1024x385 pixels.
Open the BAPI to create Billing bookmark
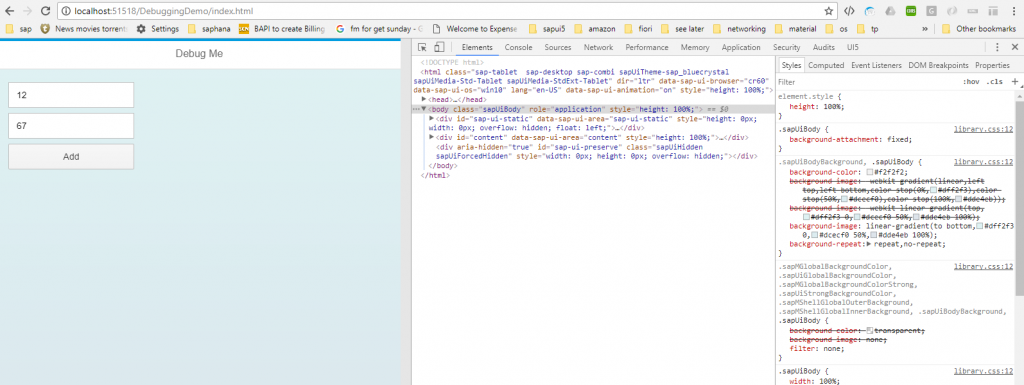281,29
